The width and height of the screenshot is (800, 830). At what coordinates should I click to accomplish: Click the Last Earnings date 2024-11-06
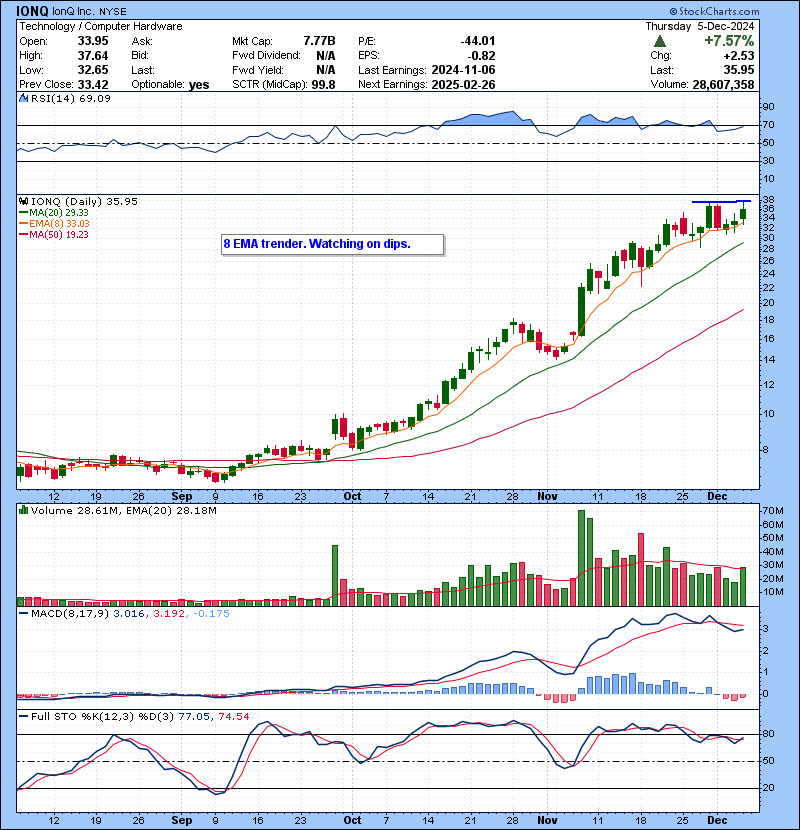point(463,70)
